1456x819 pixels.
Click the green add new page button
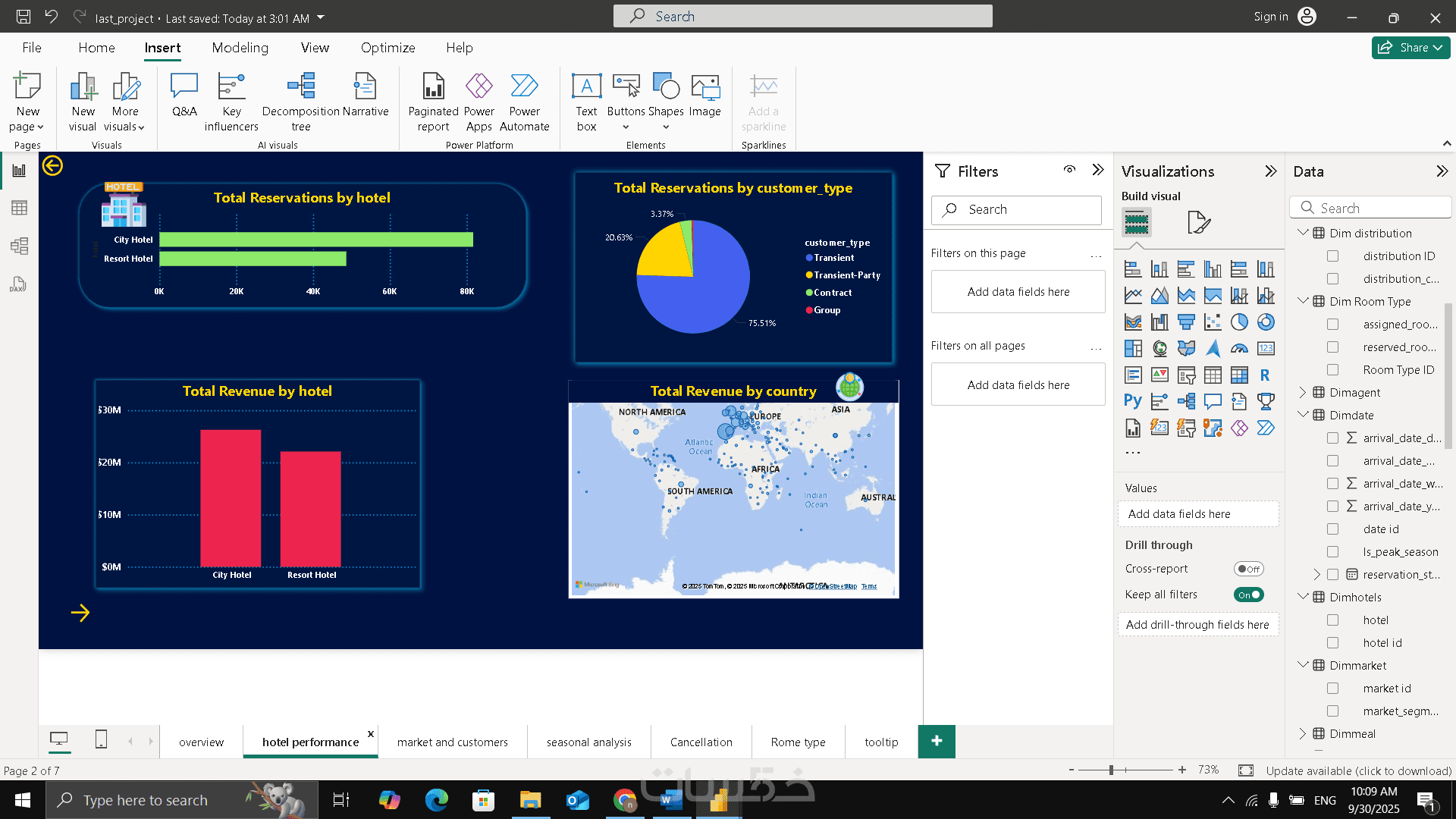tap(937, 741)
